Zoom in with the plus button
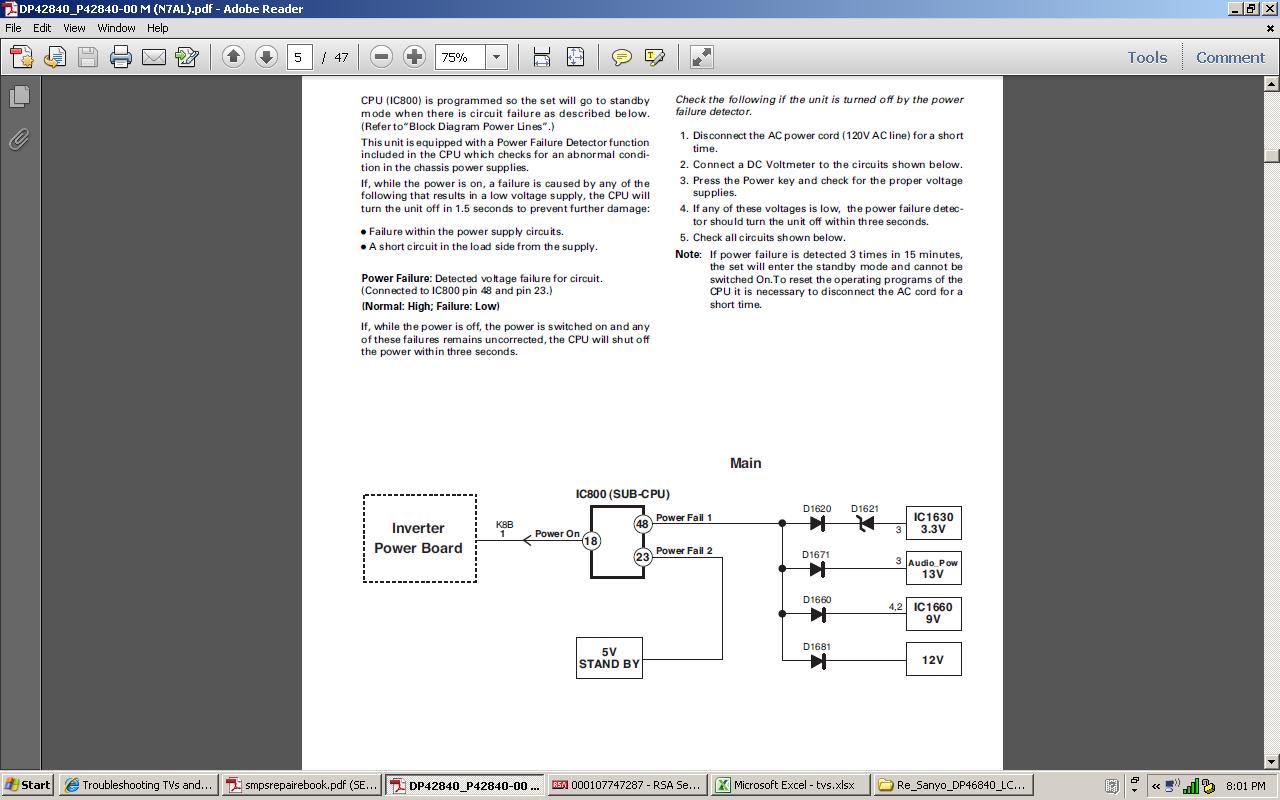 414,57
